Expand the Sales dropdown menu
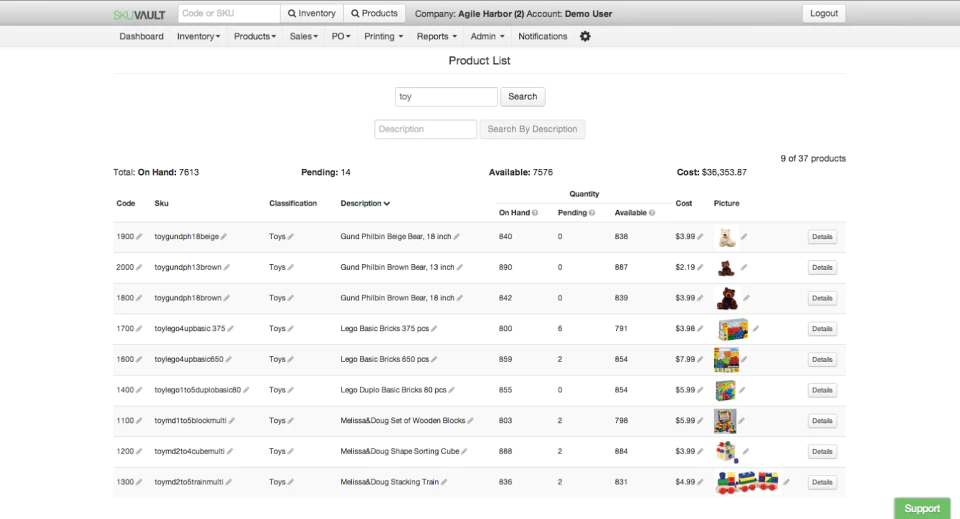Viewport: 960px width, 519px height. (x=304, y=36)
